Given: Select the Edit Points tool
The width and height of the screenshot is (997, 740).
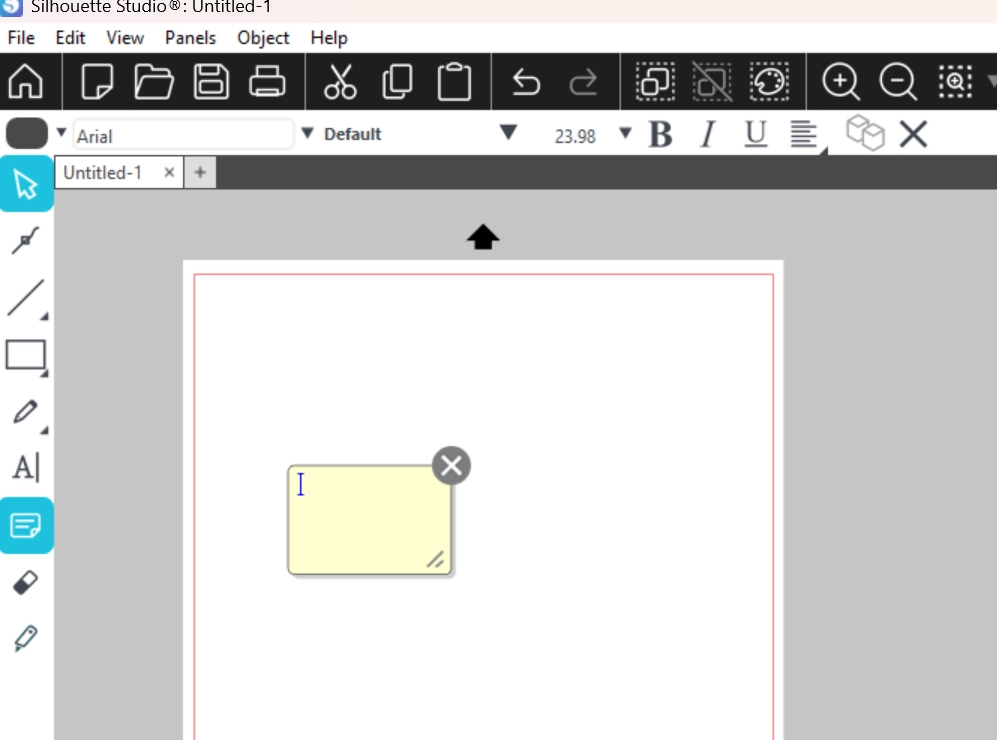Looking at the screenshot, I should (26, 240).
